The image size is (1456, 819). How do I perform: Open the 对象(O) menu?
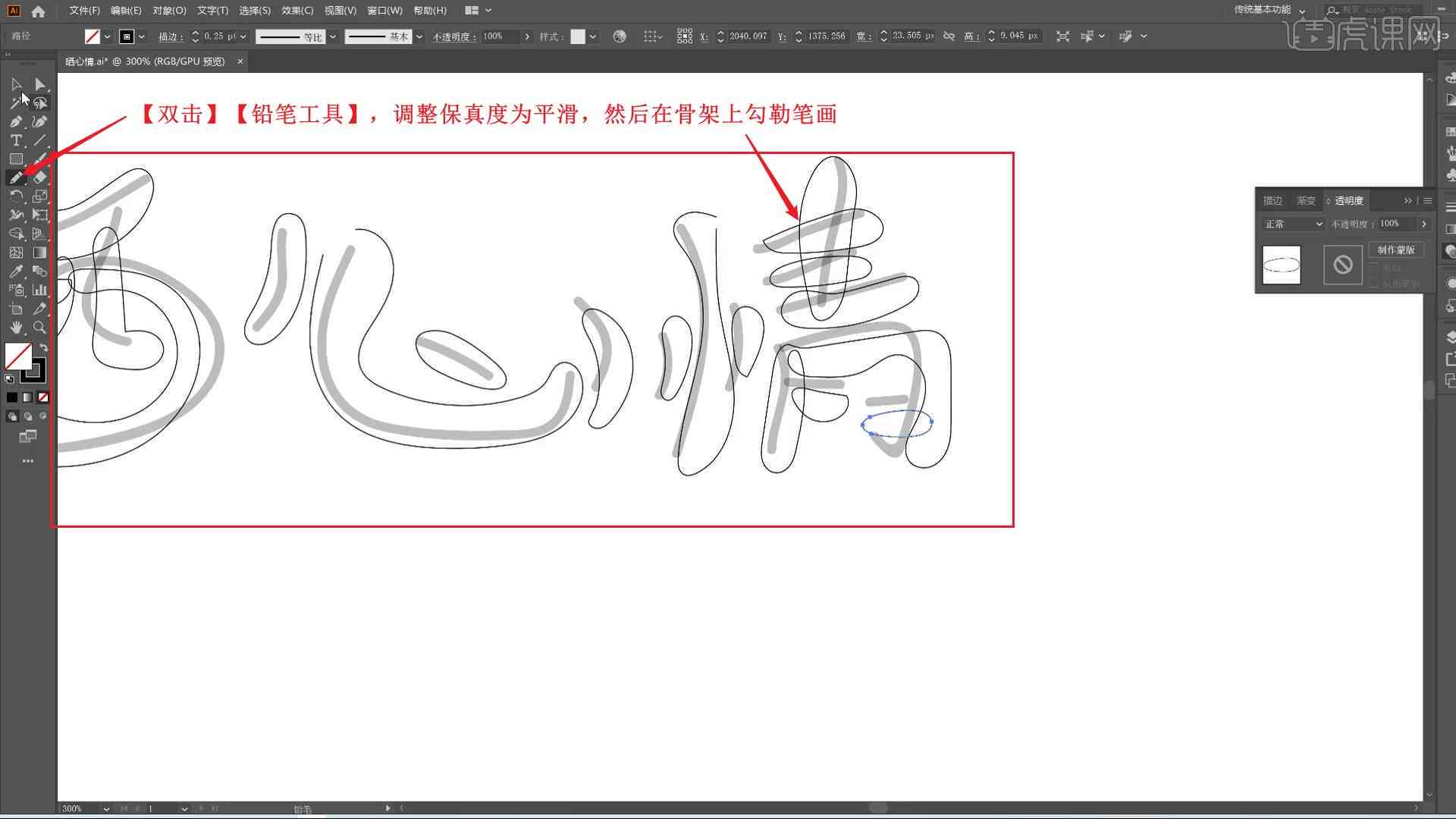(169, 11)
